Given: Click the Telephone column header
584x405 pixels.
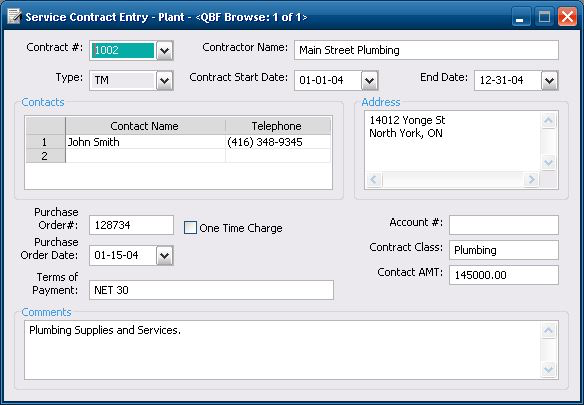Looking at the screenshot, I should coord(278,126).
